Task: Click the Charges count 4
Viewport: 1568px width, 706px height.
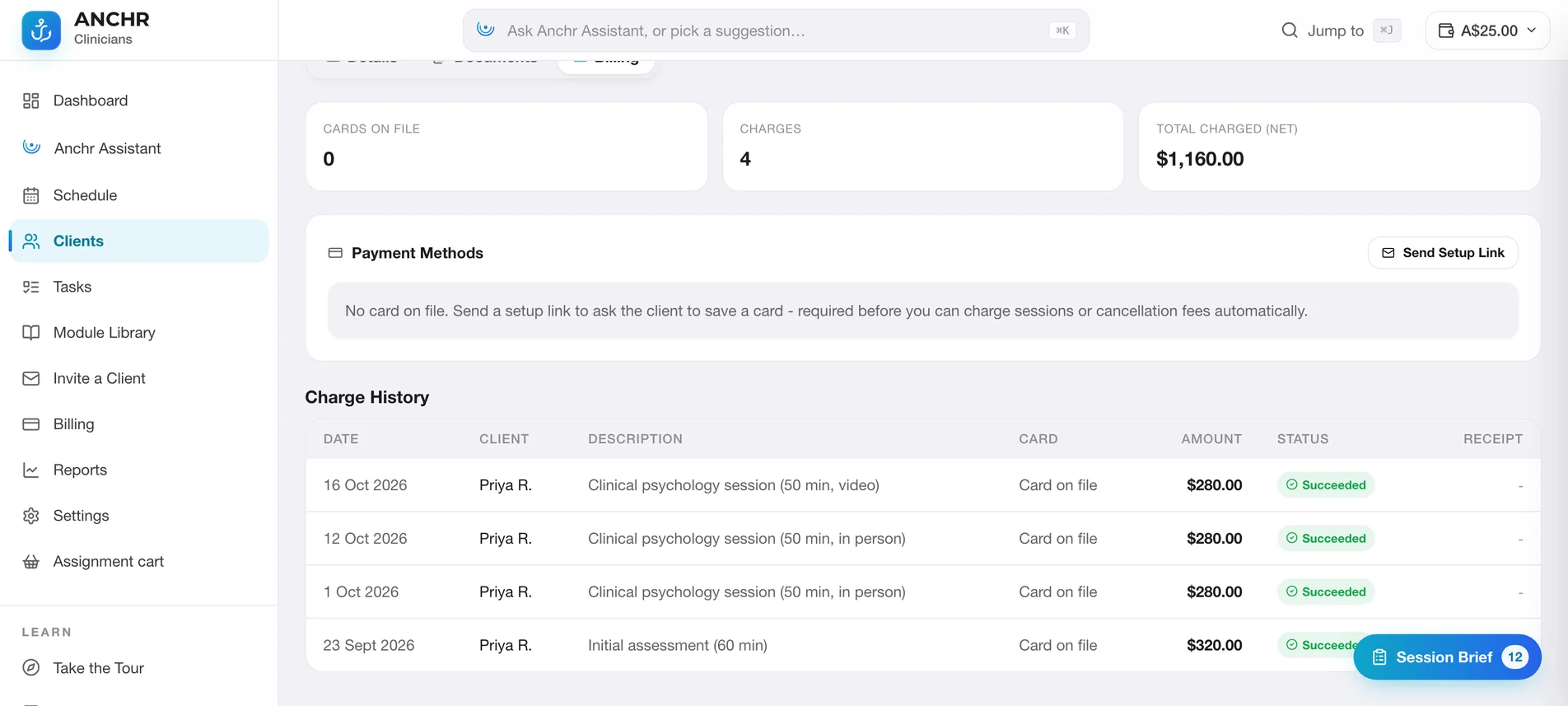Action: [745, 159]
